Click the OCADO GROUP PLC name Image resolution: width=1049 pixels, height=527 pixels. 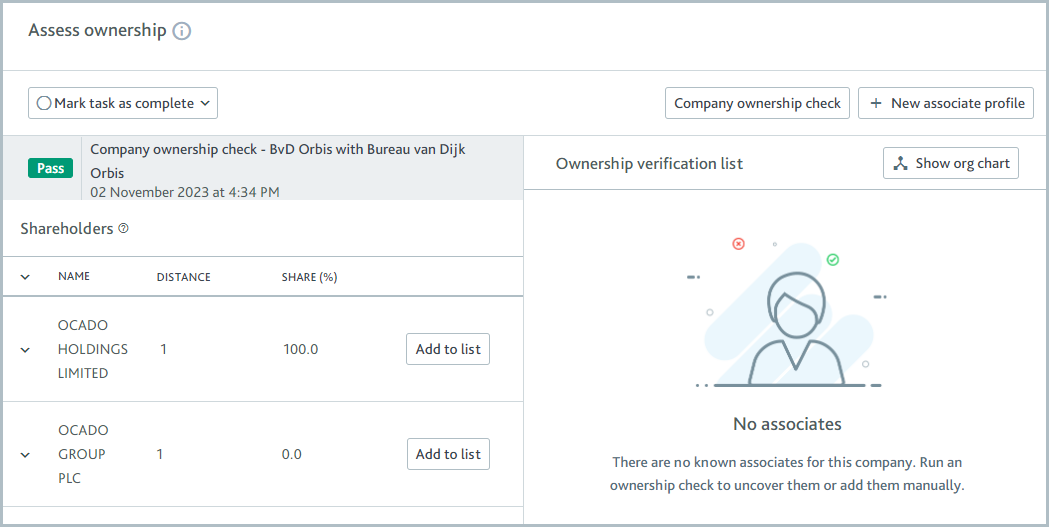83,454
